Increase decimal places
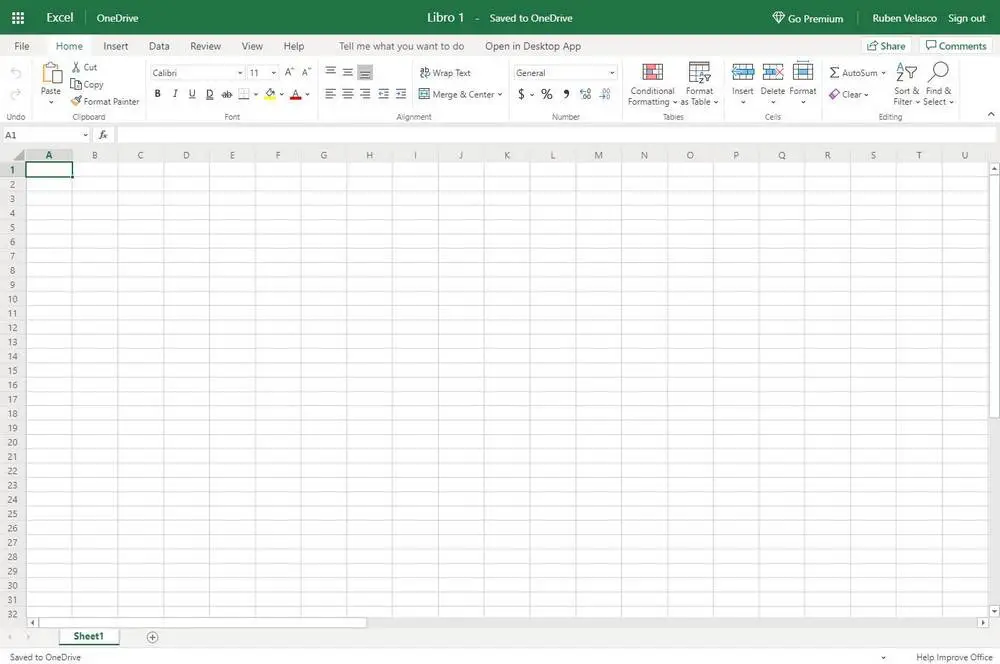Screen dimensions: 1000x664 click(x=585, y=94)
